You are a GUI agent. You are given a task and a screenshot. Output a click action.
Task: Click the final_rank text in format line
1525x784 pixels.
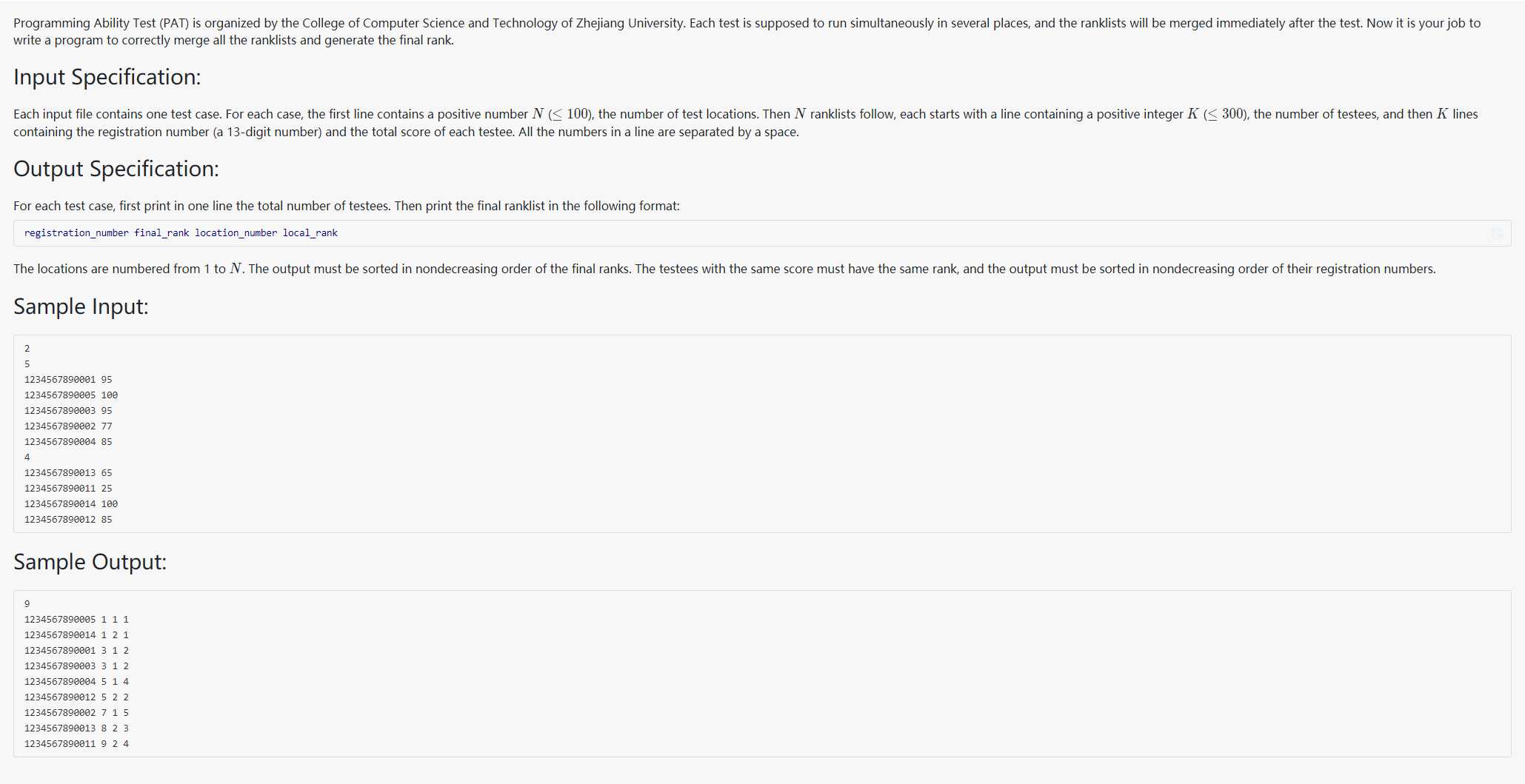coord(161,233)
